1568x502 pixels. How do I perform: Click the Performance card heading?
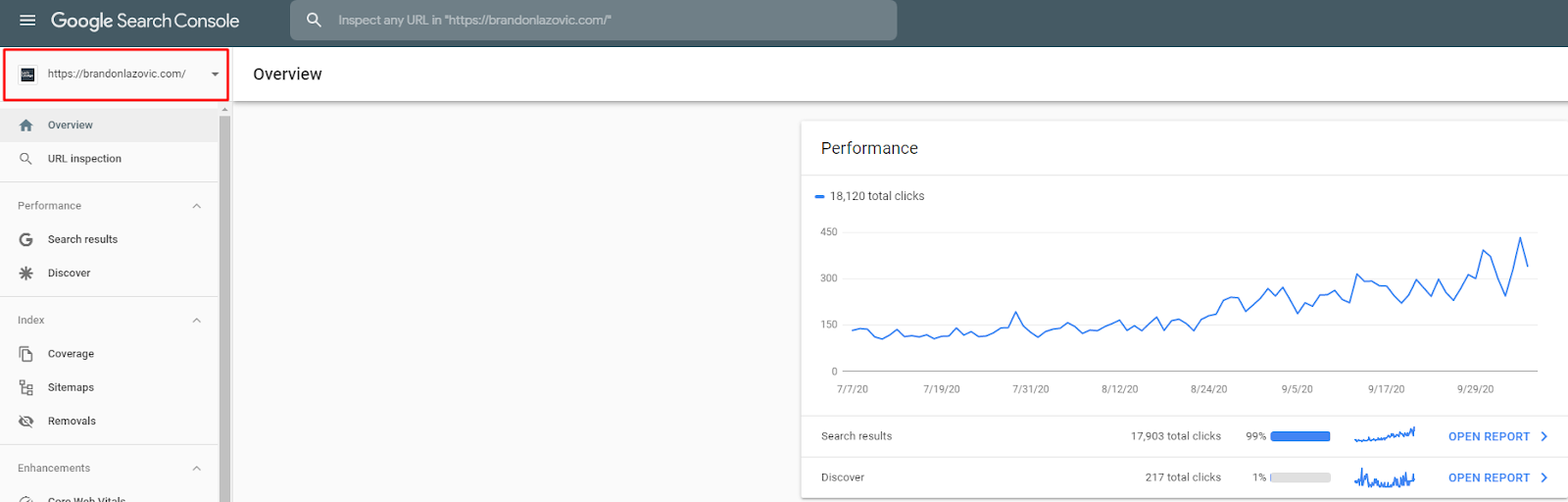point(869,148)
